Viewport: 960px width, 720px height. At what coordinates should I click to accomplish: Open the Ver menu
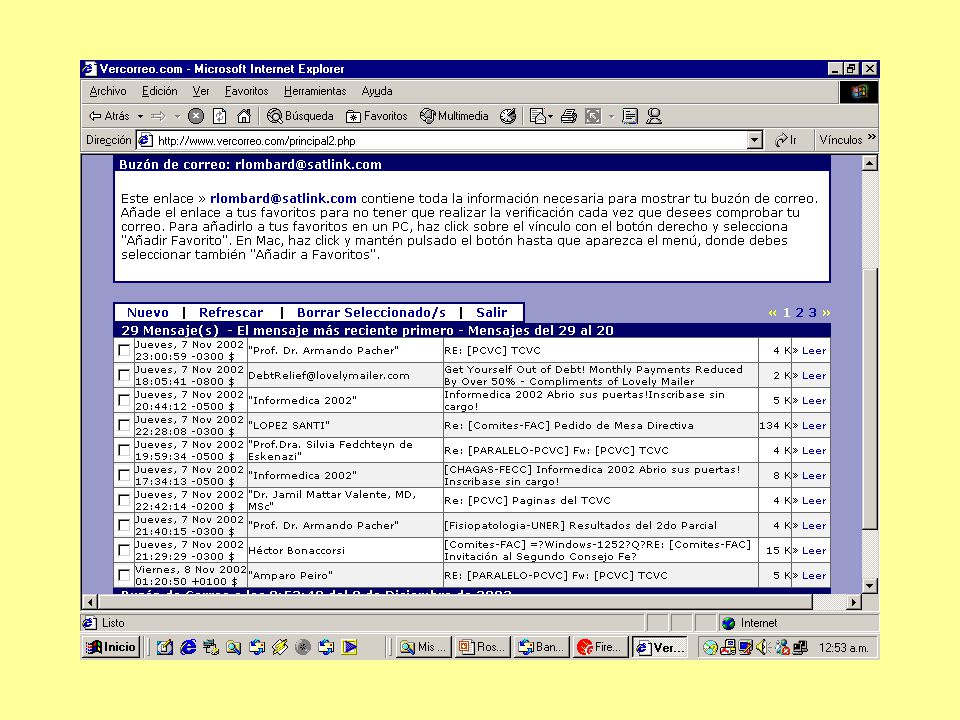(201, 91)
